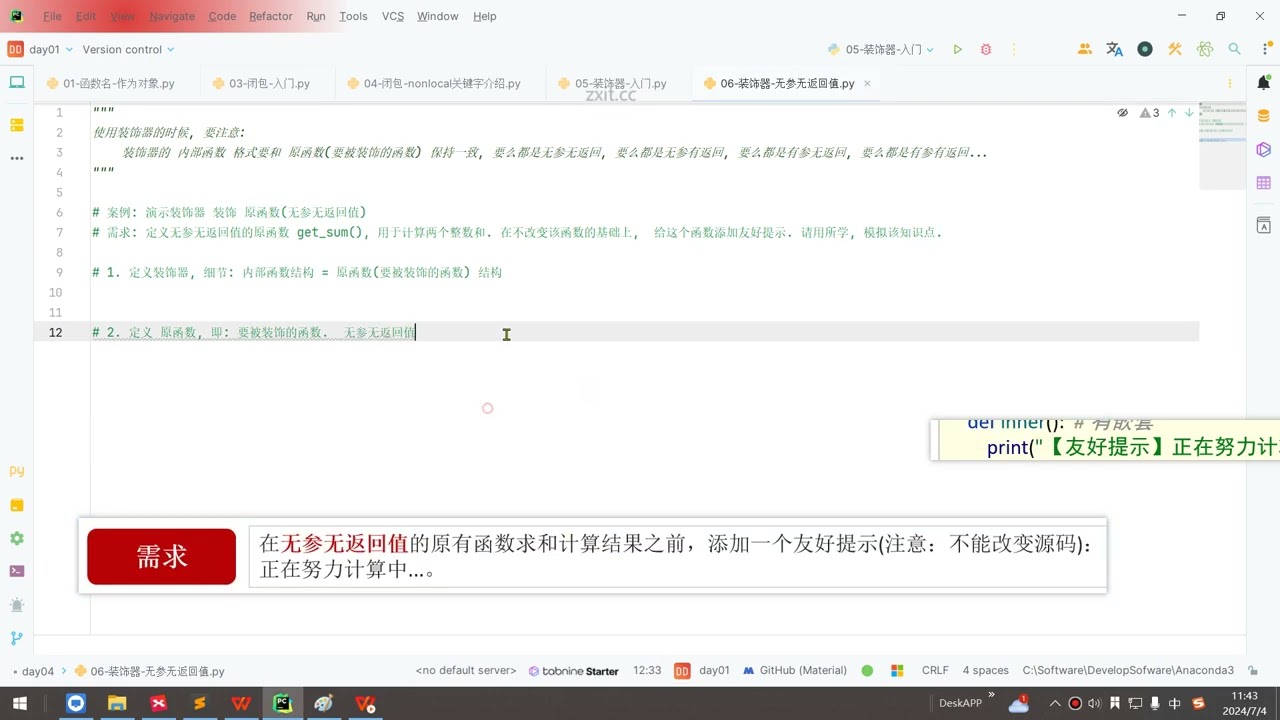The image size is (1280, 720).
Task: Click the no default server widget
Action: coord(466,671)
